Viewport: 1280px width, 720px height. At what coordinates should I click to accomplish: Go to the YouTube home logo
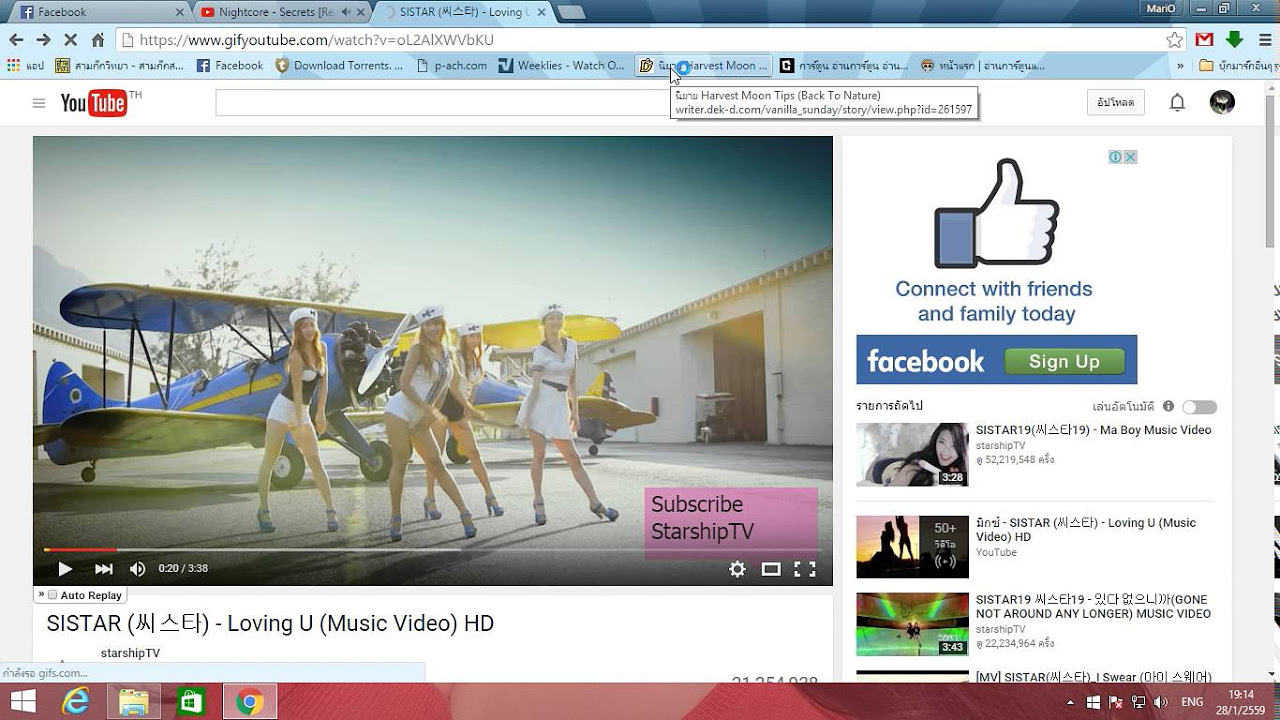pyautogui.click(x=95, y=103)
